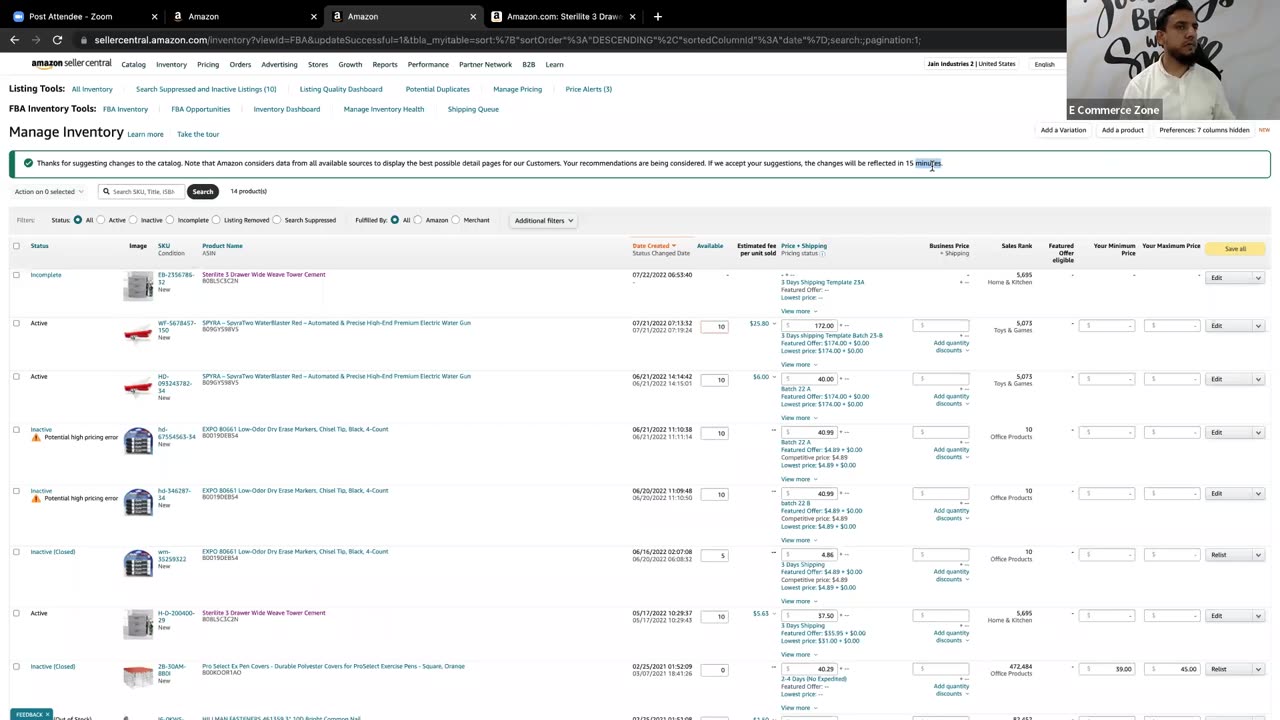Click the Add a product button
The height and width of the screenshot is (720, 1280).
point(1122,130)
